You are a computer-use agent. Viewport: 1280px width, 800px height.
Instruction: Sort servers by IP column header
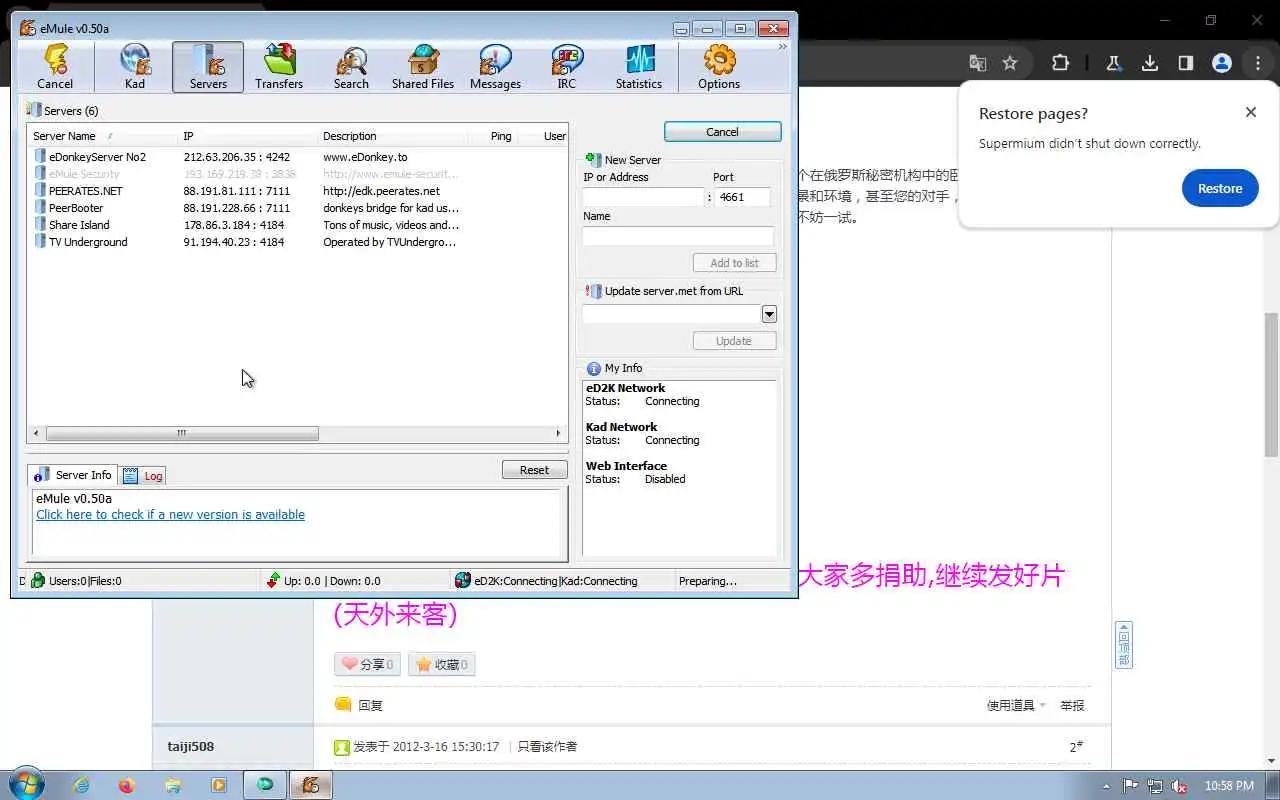(x=247, y=136)
